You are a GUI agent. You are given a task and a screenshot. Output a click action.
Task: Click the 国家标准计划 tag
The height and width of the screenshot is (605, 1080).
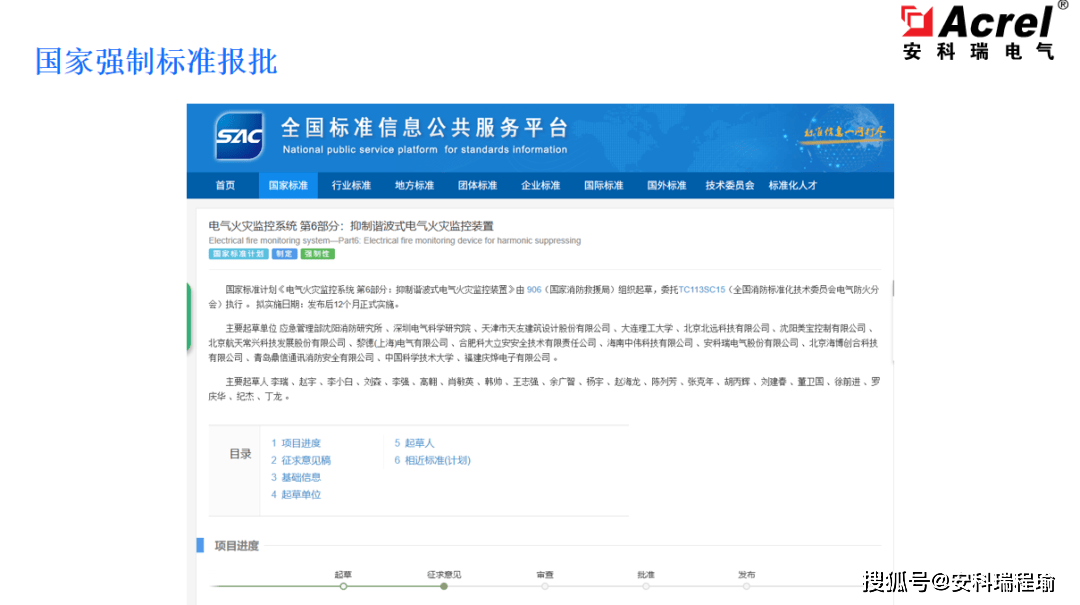pos(238,254)
